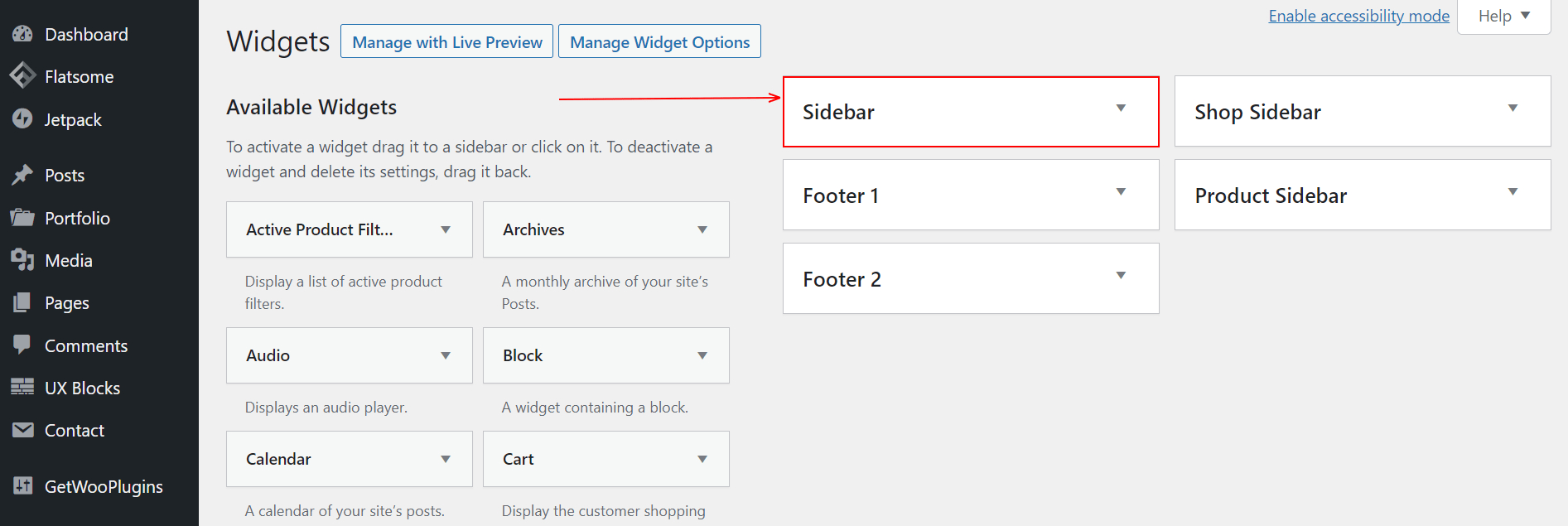
Task: Click the Dashboard gauge icon
Action: (x=22, y=34)
